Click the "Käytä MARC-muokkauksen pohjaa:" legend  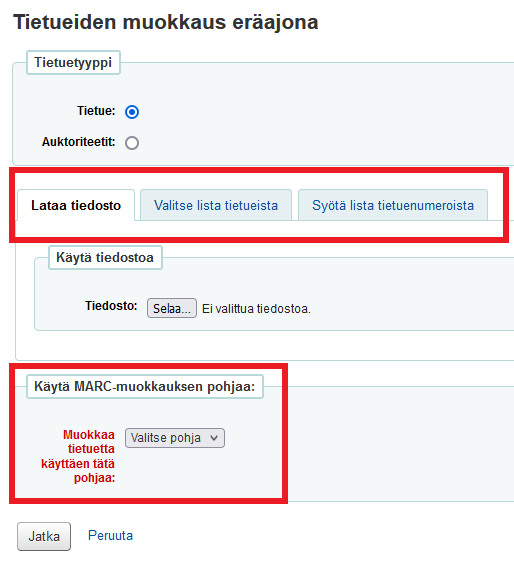pyautogui.click(x=145, y=387)
